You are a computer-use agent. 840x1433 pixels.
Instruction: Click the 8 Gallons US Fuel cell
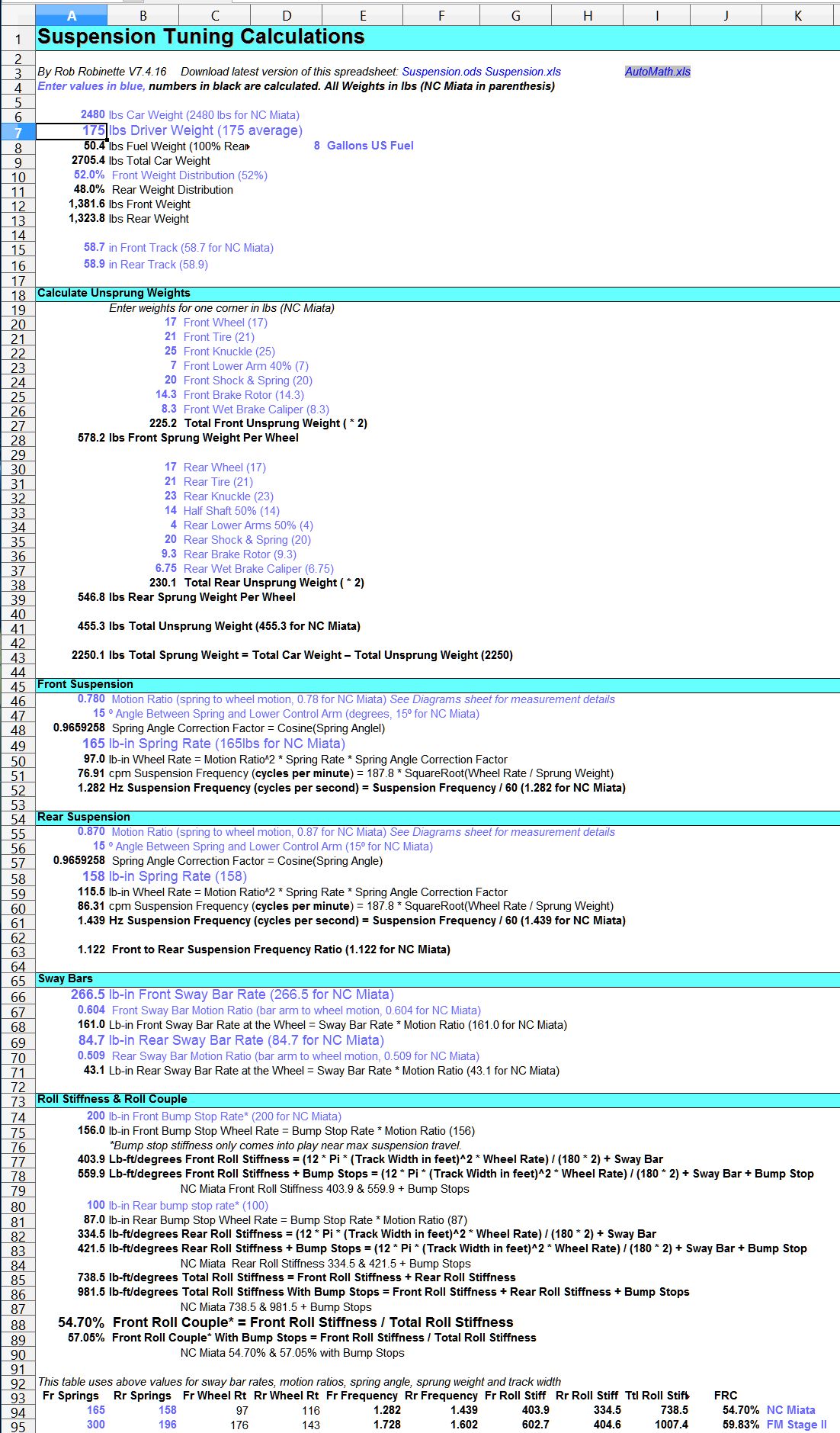[x=364, y=146]
